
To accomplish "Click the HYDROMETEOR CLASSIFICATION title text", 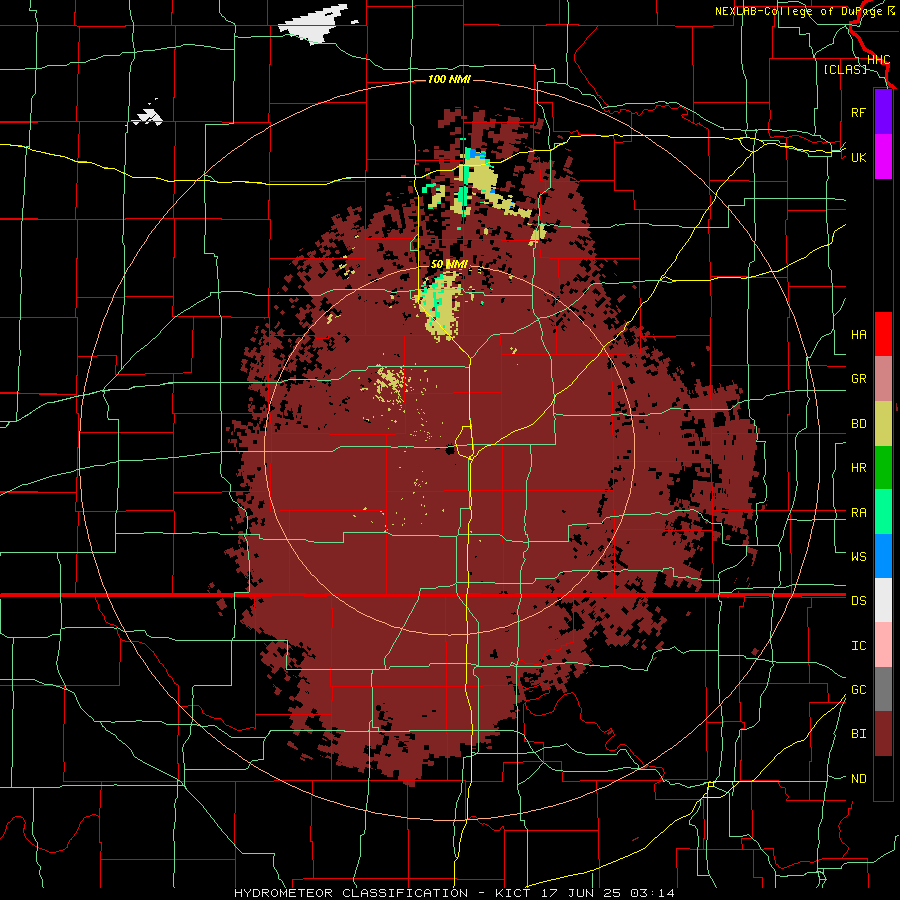I will 351,893.
